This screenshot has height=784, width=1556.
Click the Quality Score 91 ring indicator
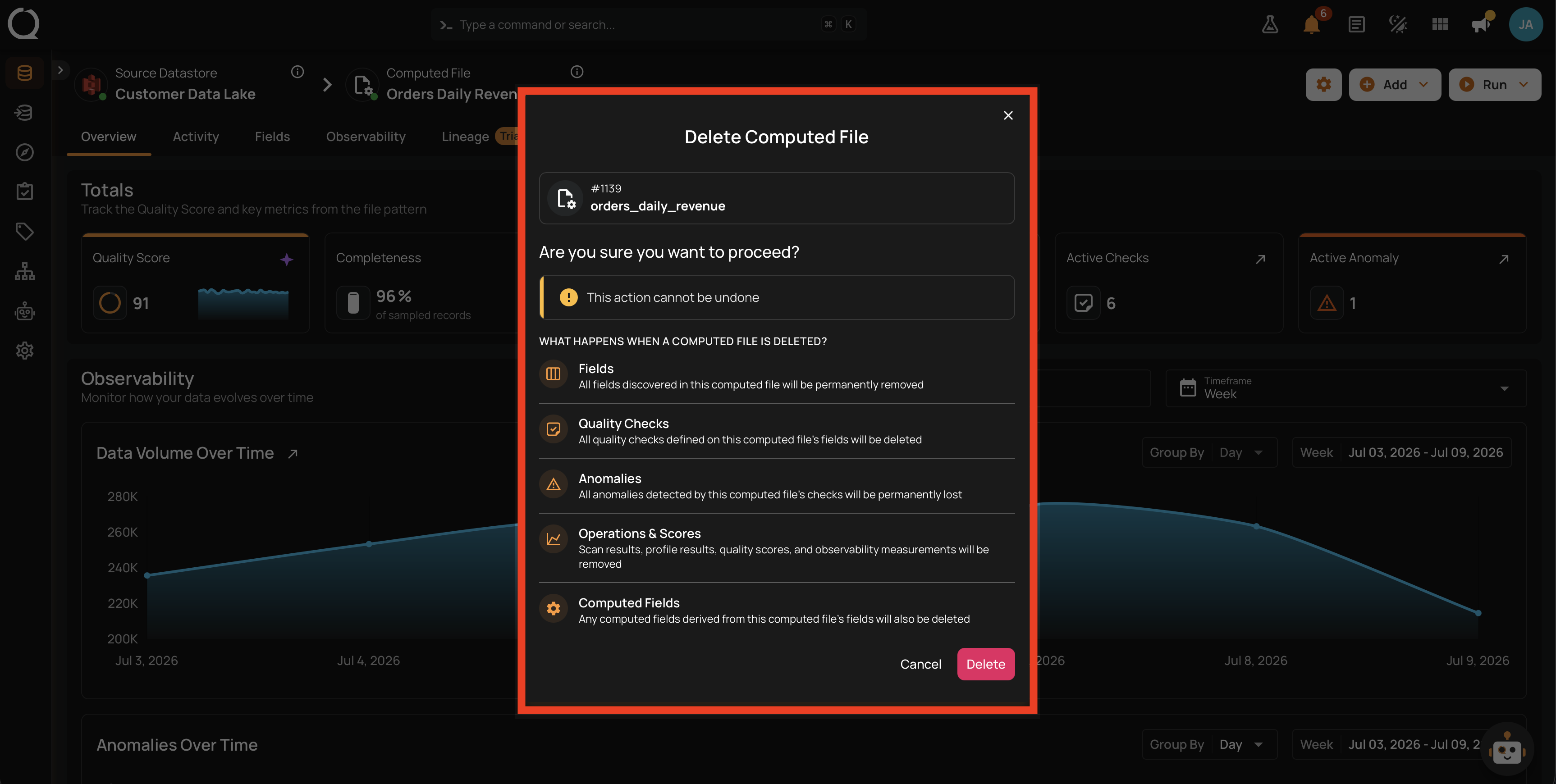pyautogui.click(x=110, y=303)
